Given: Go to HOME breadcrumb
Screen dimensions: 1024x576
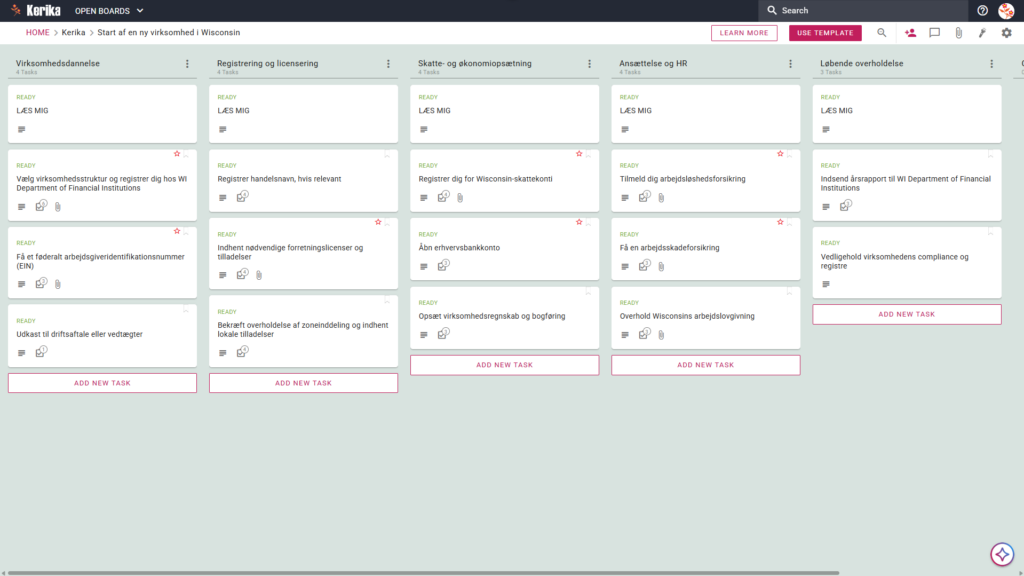Looking at the screenshot, I should pos(37,33).
